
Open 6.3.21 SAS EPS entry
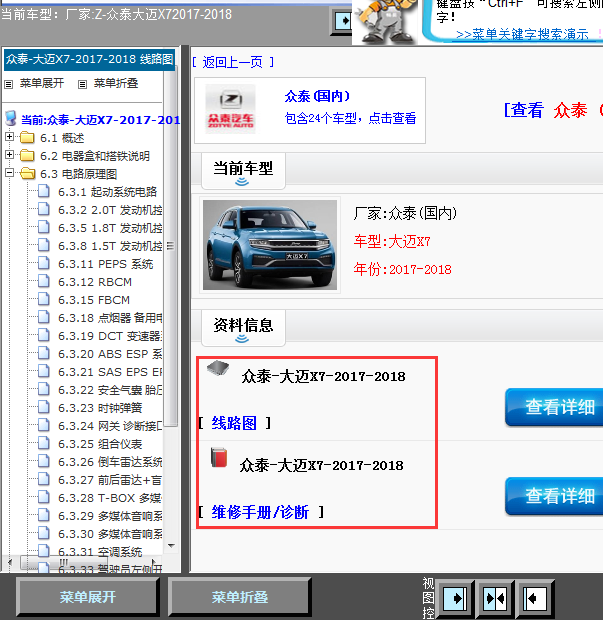[x=110, y=372]
